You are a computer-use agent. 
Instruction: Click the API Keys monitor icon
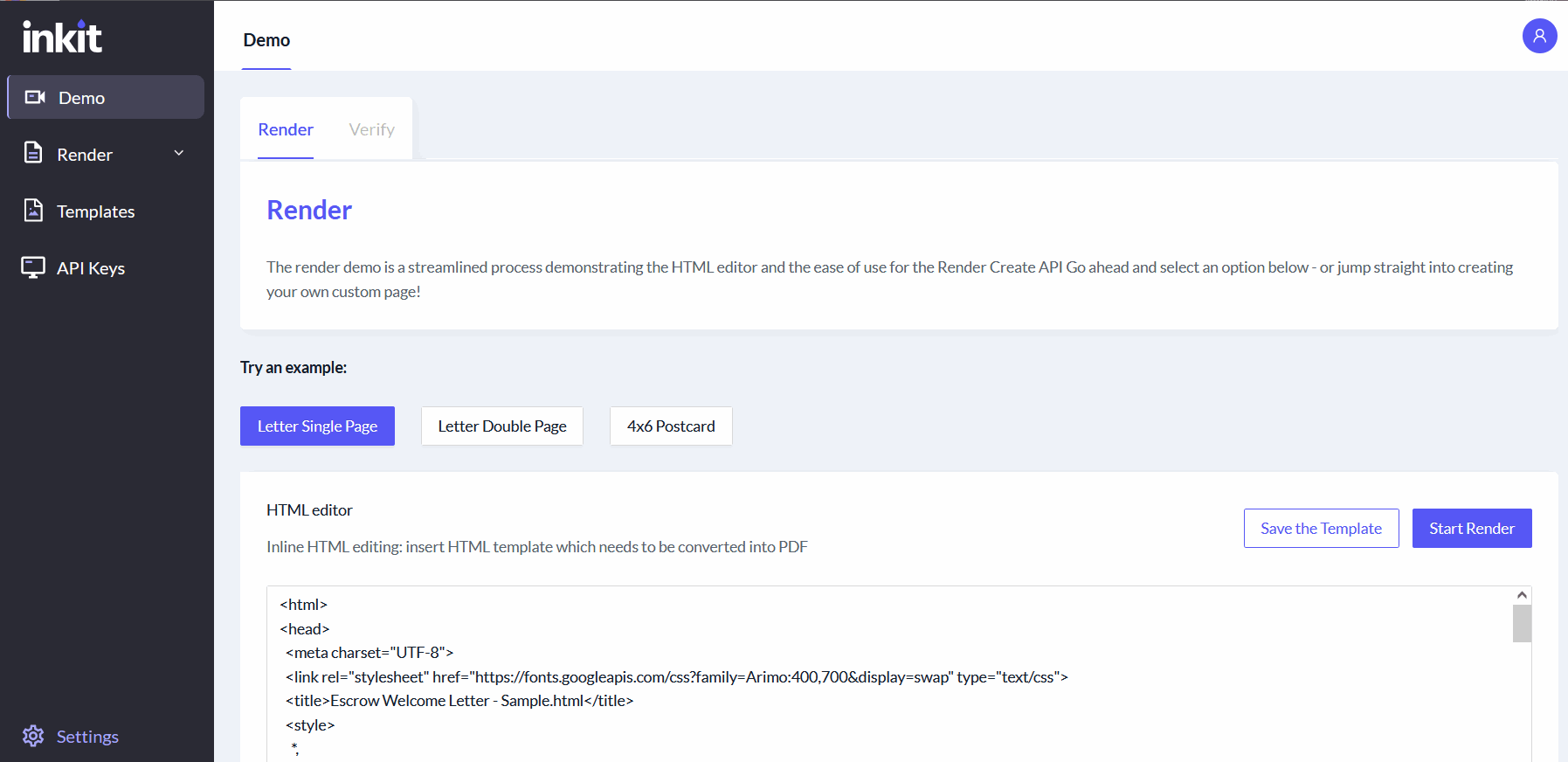click(33, 267)
